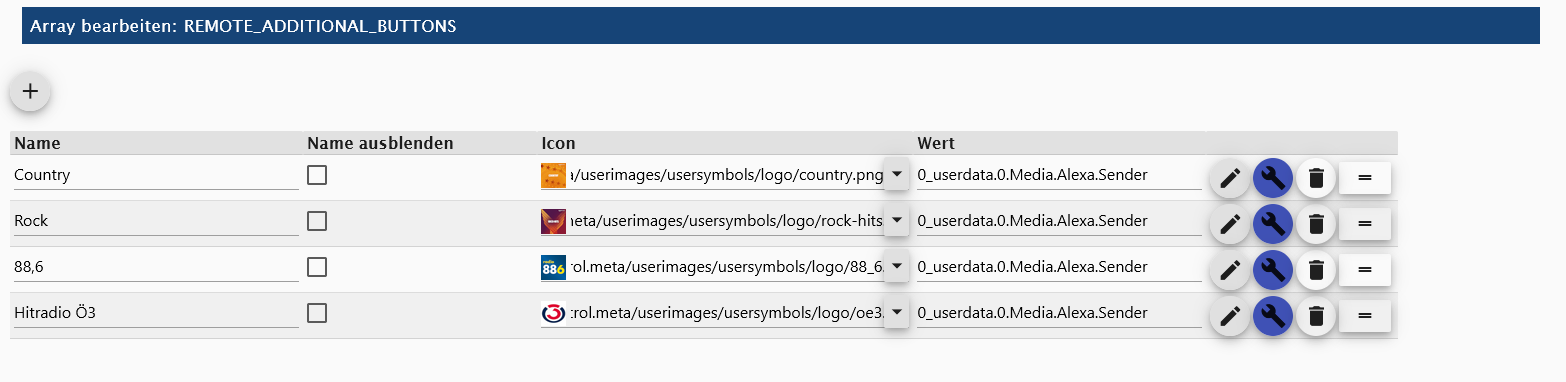
Task: Select the Rock logo thumbnail
Action: 553,222
